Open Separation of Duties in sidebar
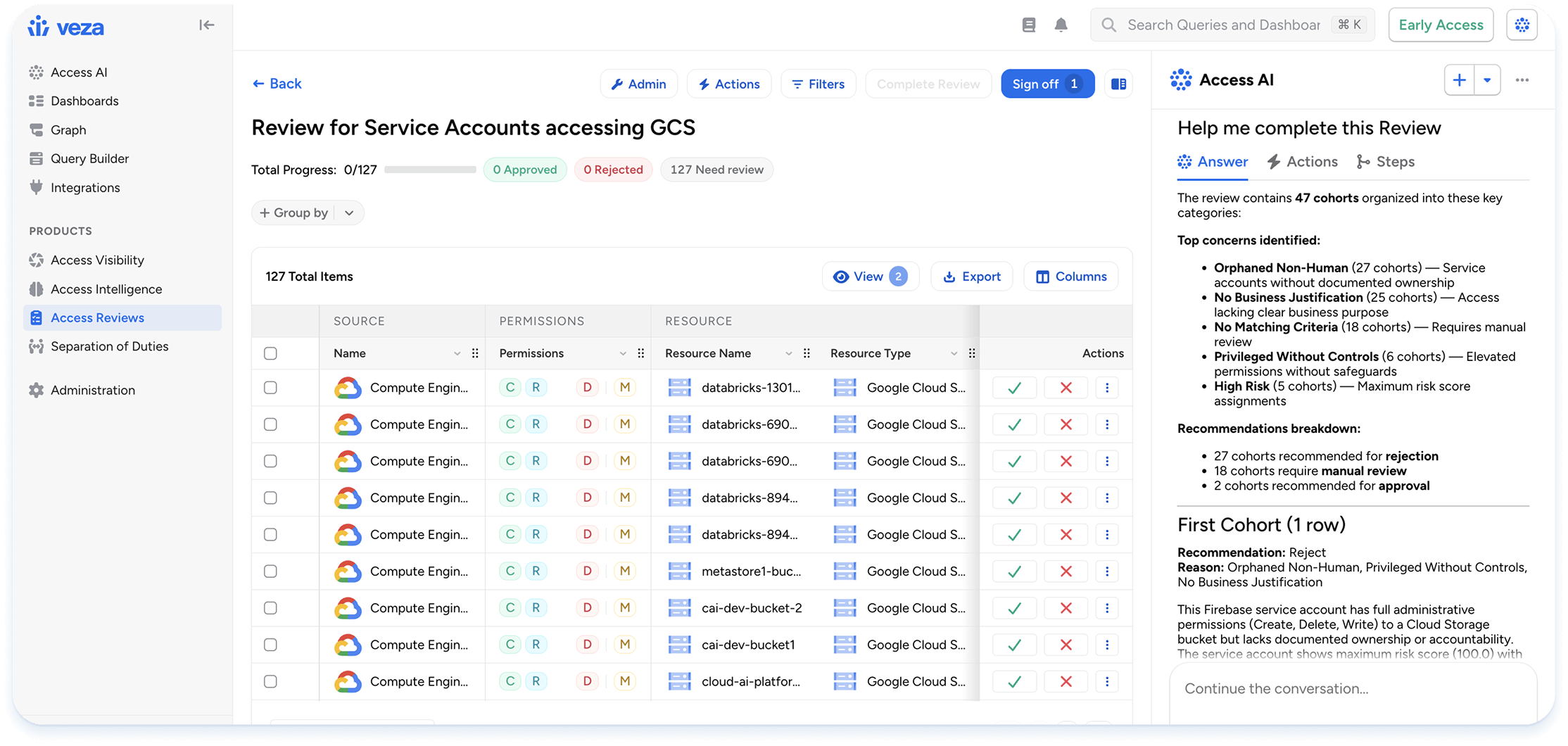 [109, 346]
